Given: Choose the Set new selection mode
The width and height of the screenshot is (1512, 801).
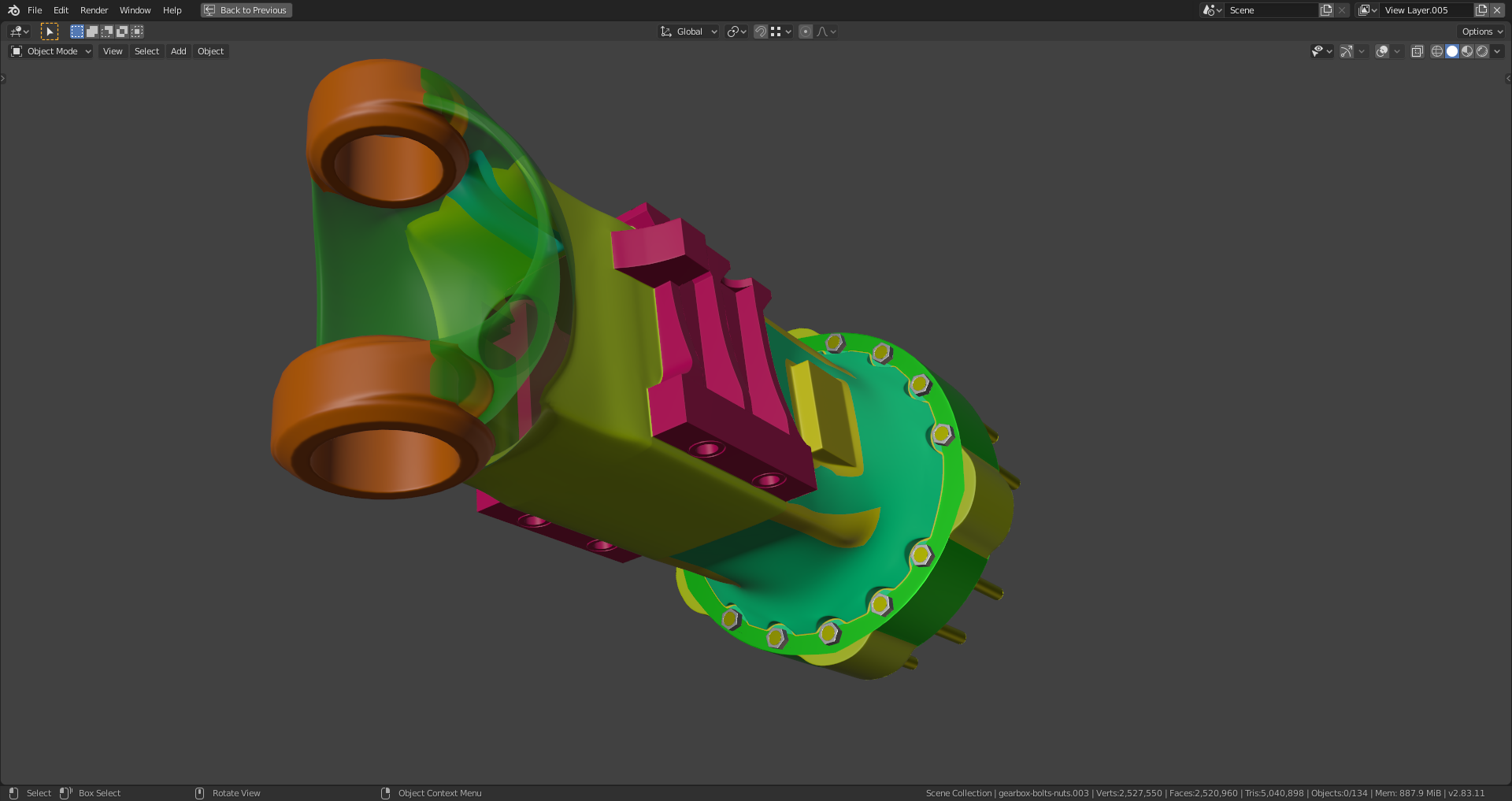Looking at the screenshot, I should [x=76, y=32].
